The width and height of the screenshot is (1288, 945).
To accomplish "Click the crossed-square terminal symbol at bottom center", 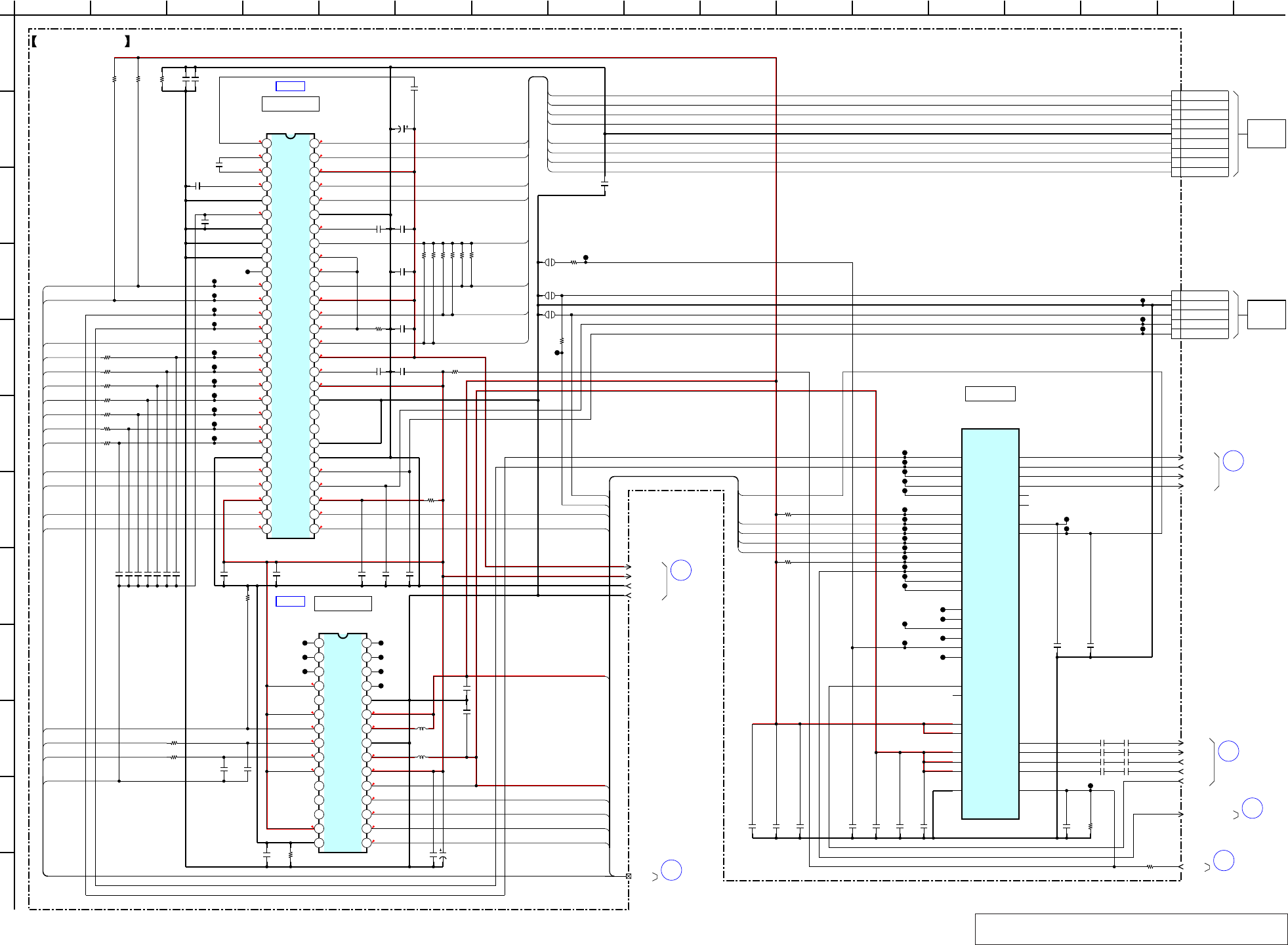I will pos(629,876).
